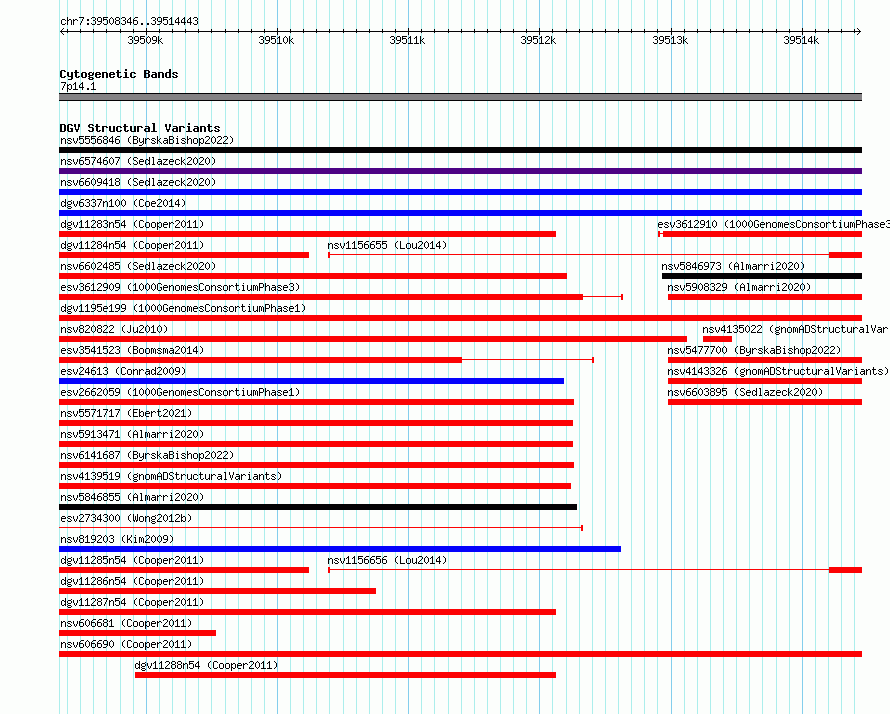The width and height of the screenshot is (890, 714).
Task: Open the nsv6141687 (ByrskaBishop2022) label
Action: tap(147, 455)
